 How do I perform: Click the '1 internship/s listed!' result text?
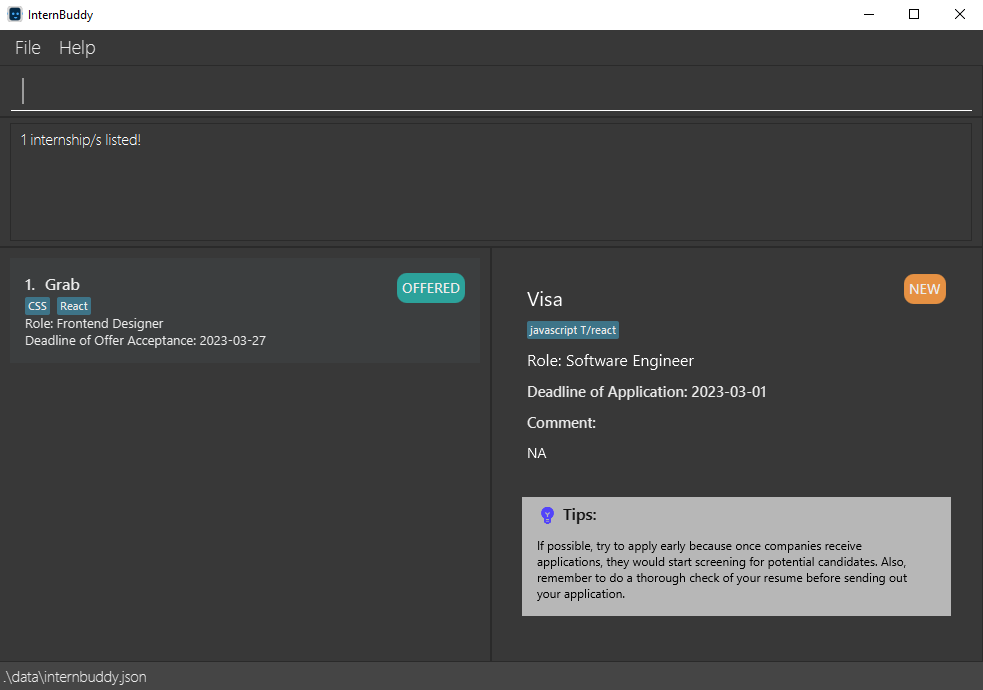[x=81, y=140]
